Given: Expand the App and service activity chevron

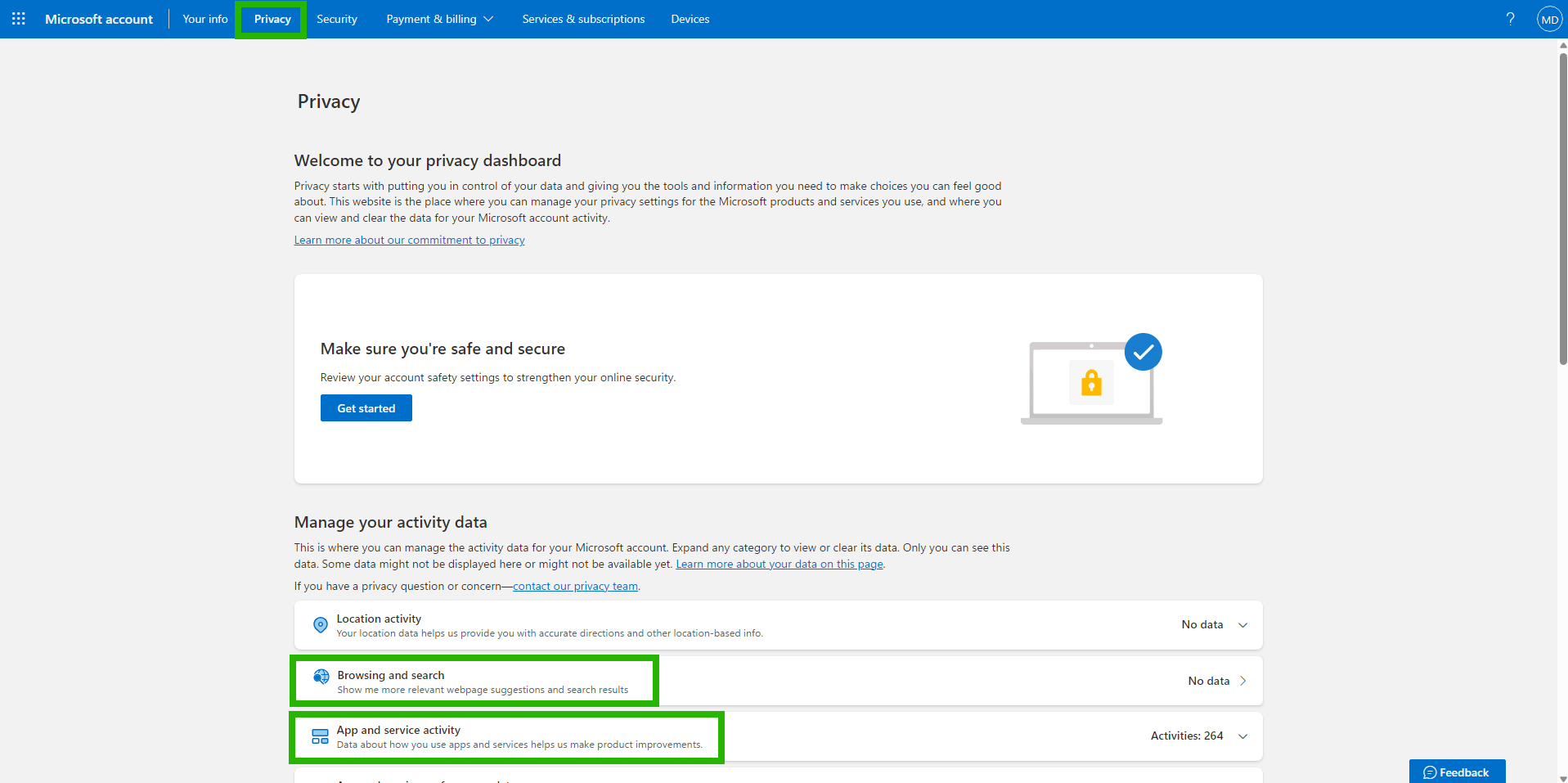Looking at the screenshot, I should [x=1243, y=736].
